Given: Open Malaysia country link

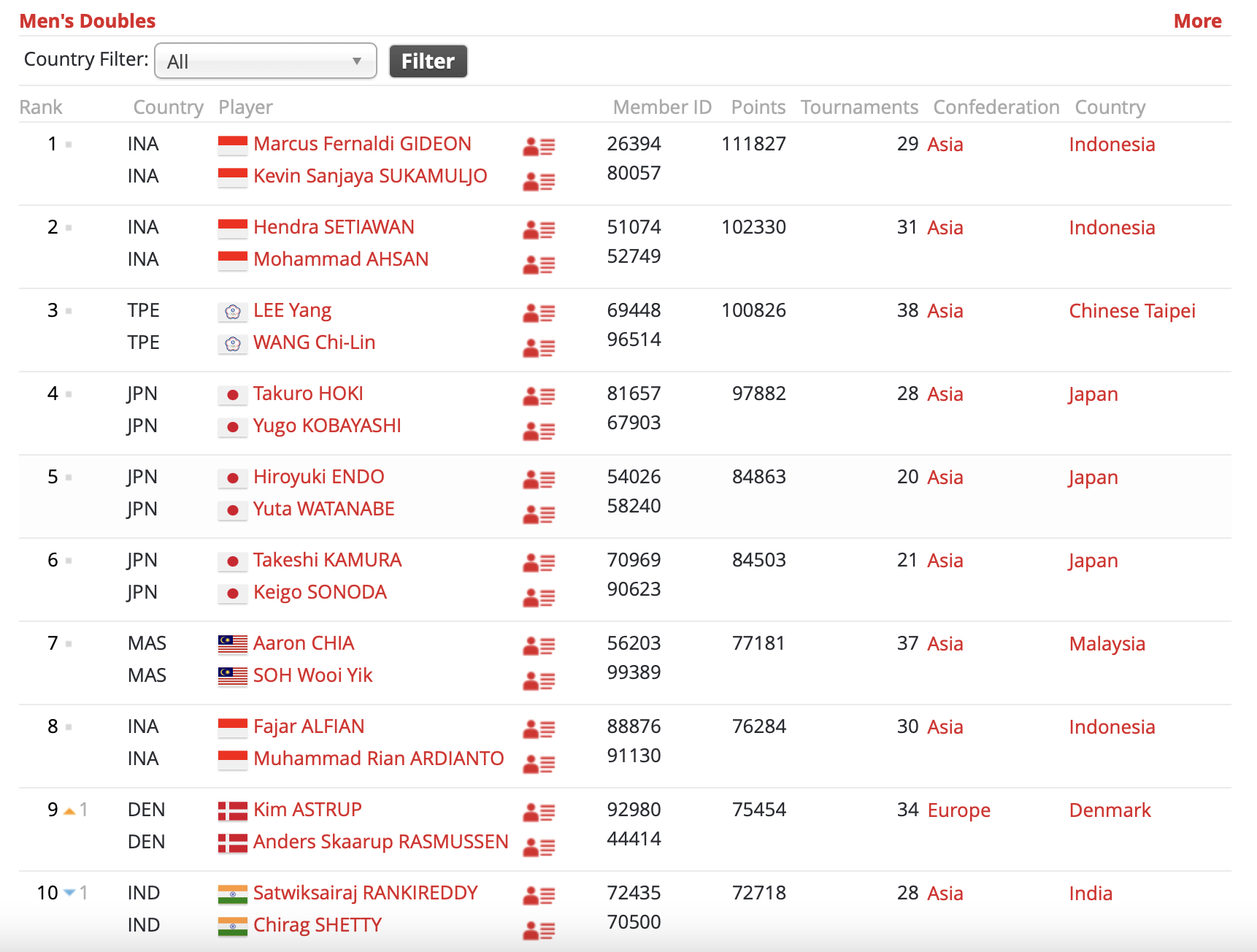Looking at the screenshot, I should 1107,644.
